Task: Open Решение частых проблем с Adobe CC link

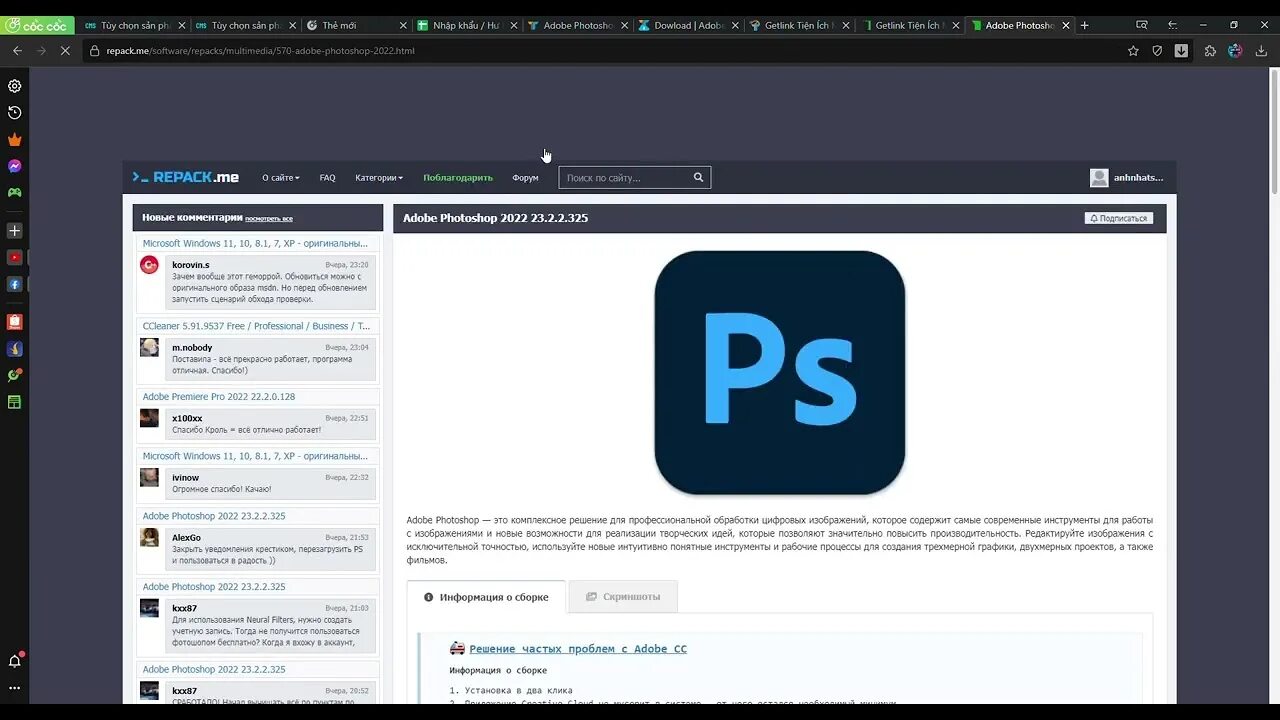Action: click(x=578, y=649)
